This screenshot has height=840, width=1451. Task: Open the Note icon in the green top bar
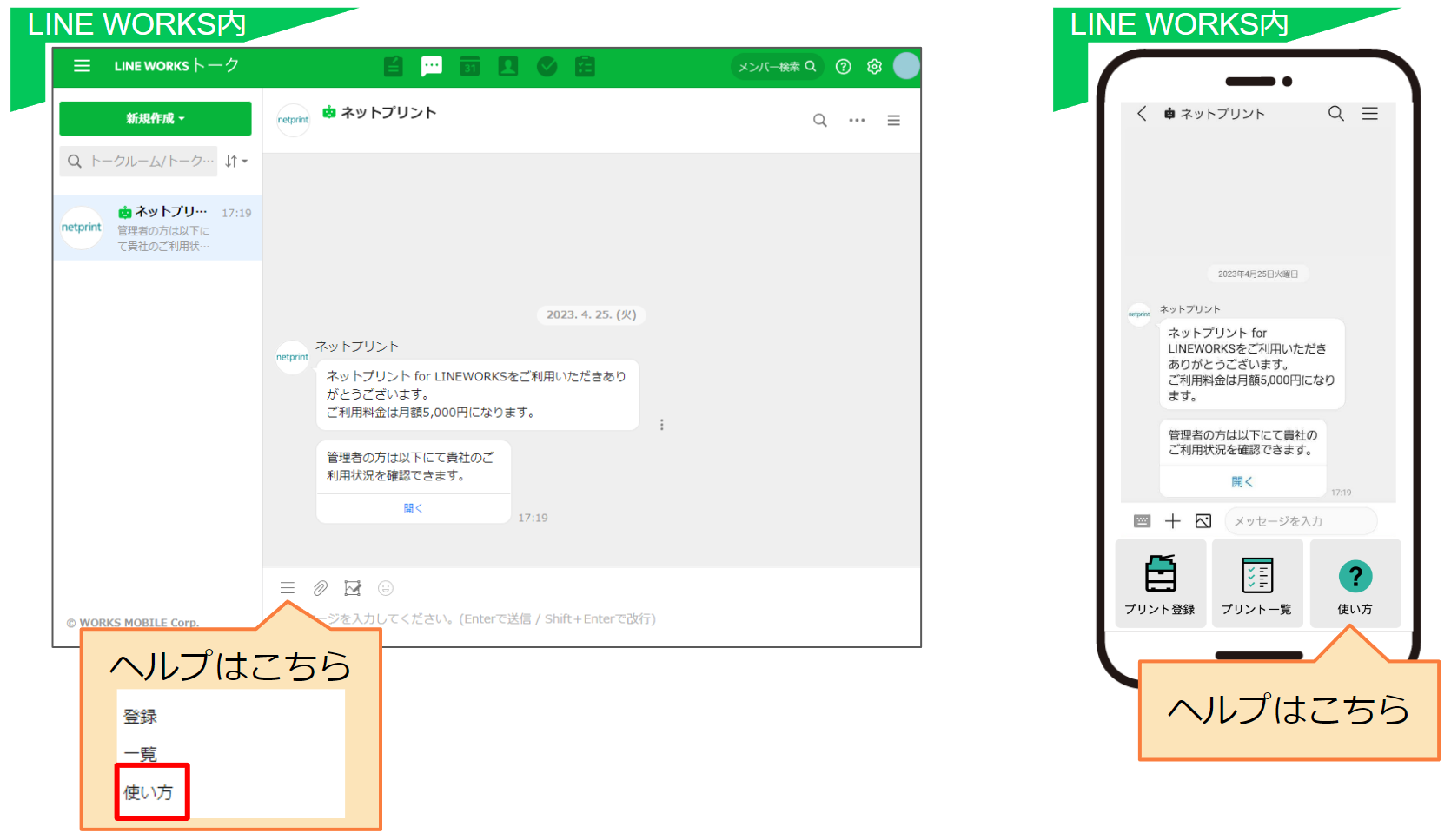point(394,66)
